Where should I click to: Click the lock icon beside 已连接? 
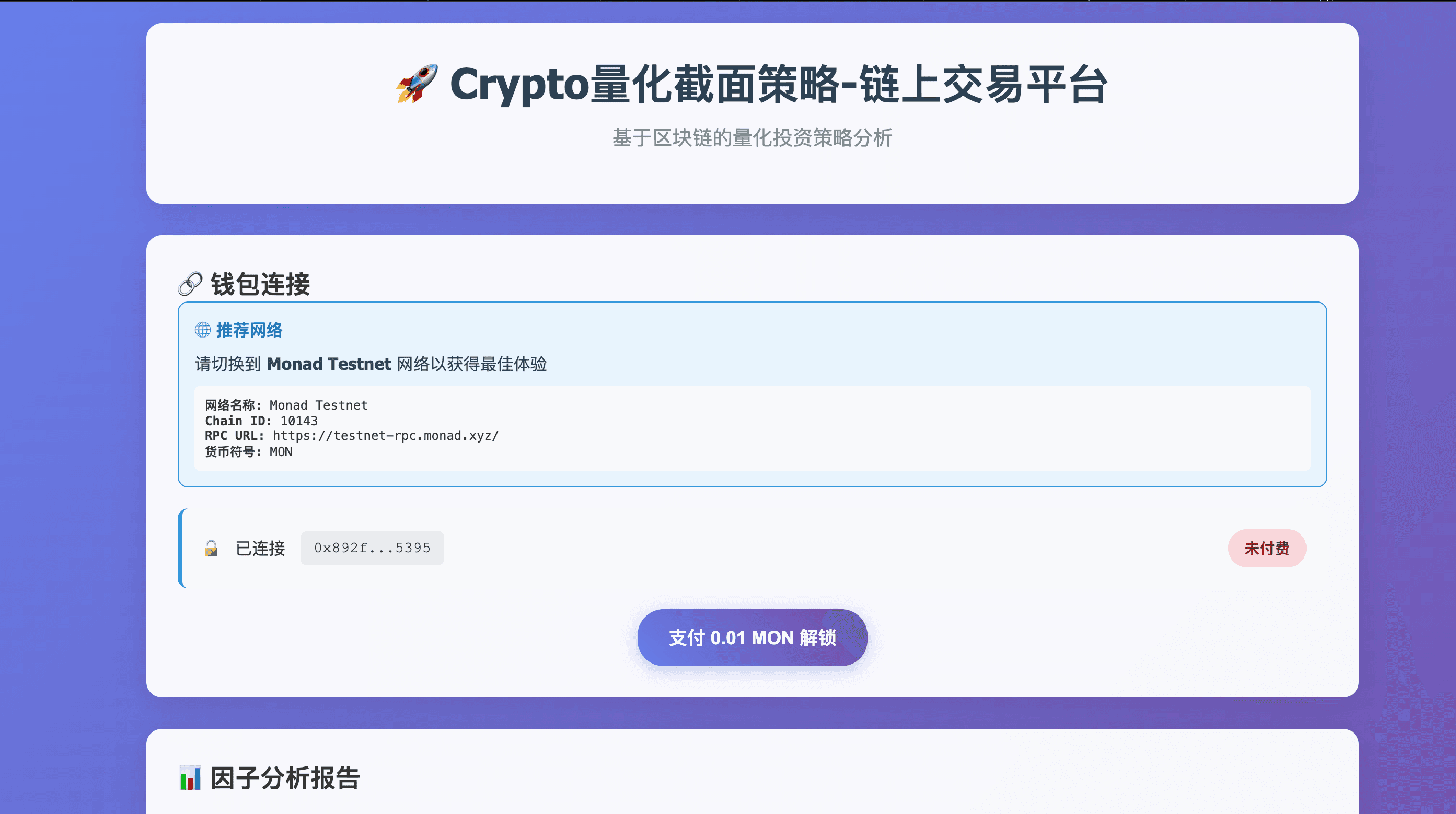tap(211, 548)
